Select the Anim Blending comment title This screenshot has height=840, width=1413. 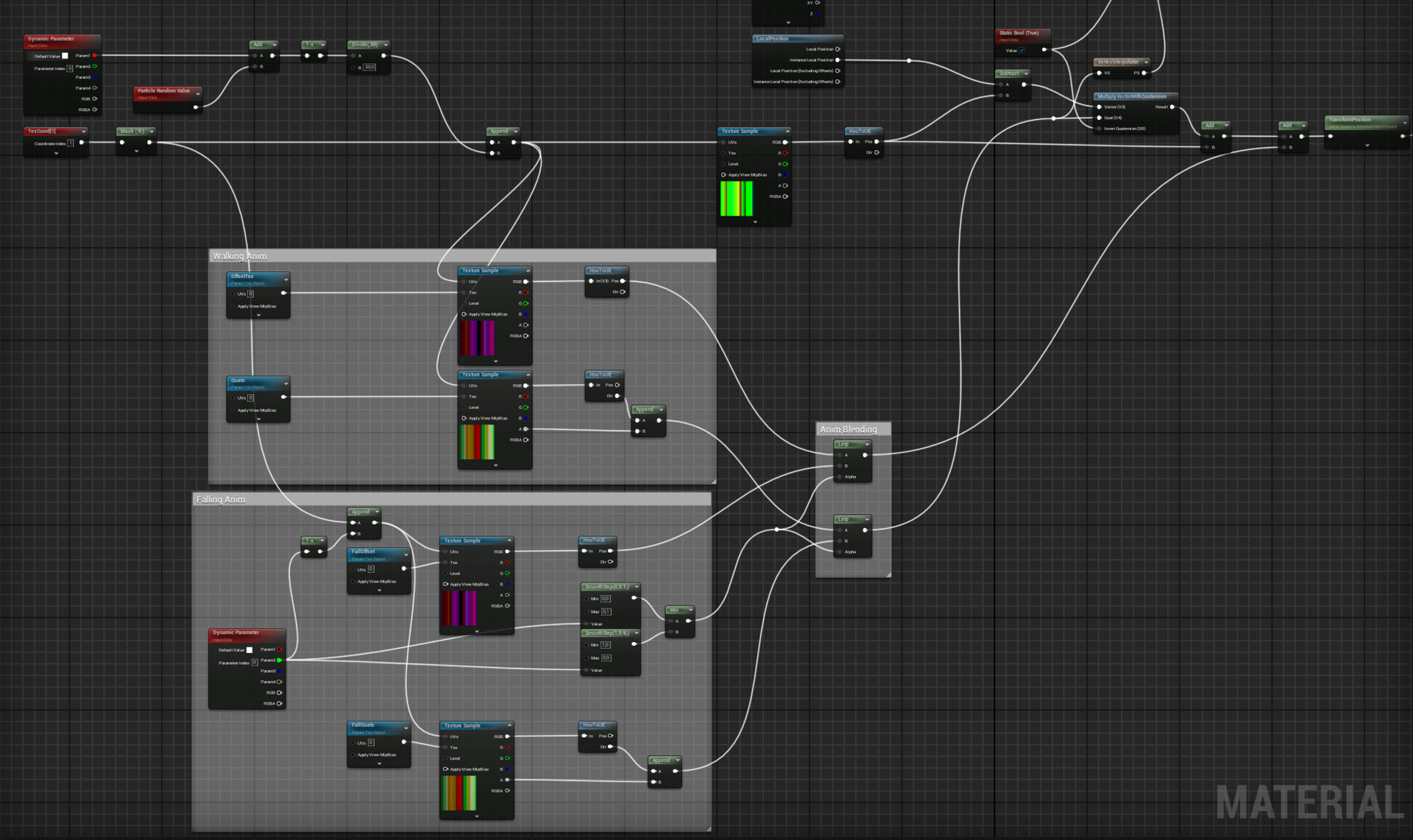[x=849, y=430]
